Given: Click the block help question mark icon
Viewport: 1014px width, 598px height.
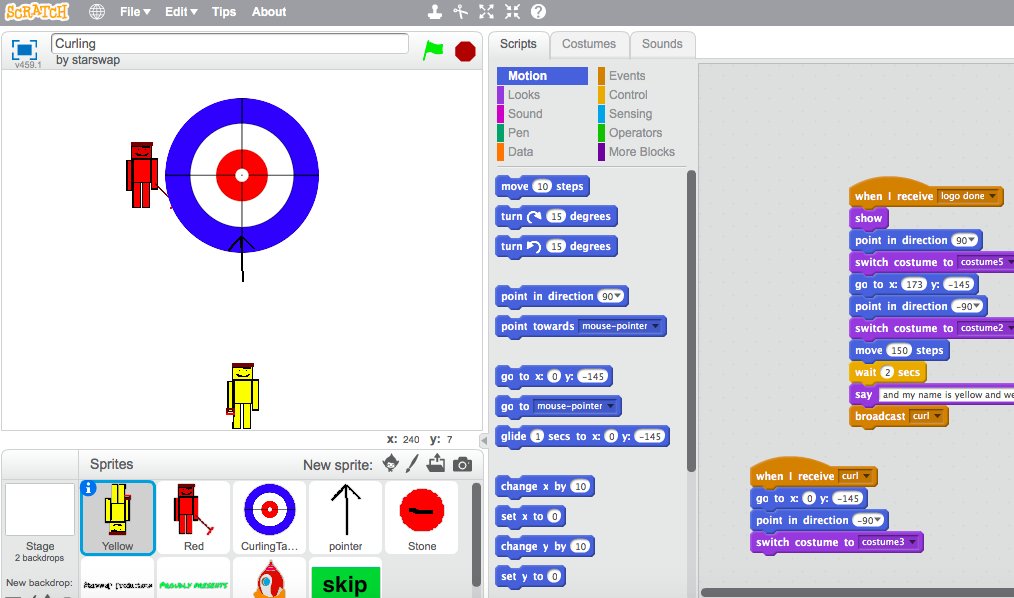Looking at the screenshot, I should [538, 12].
